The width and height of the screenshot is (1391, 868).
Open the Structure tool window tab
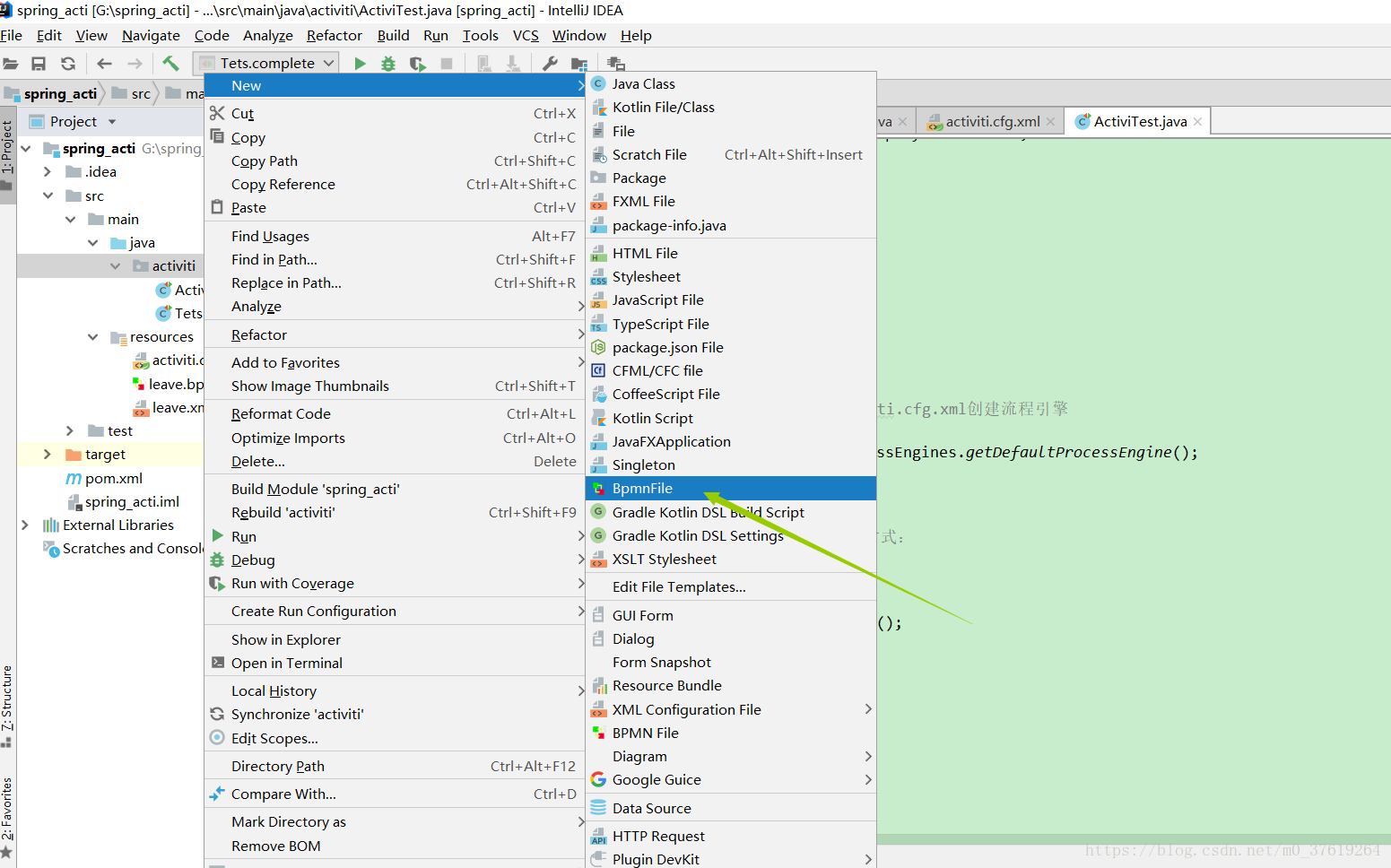pos(7,706)
